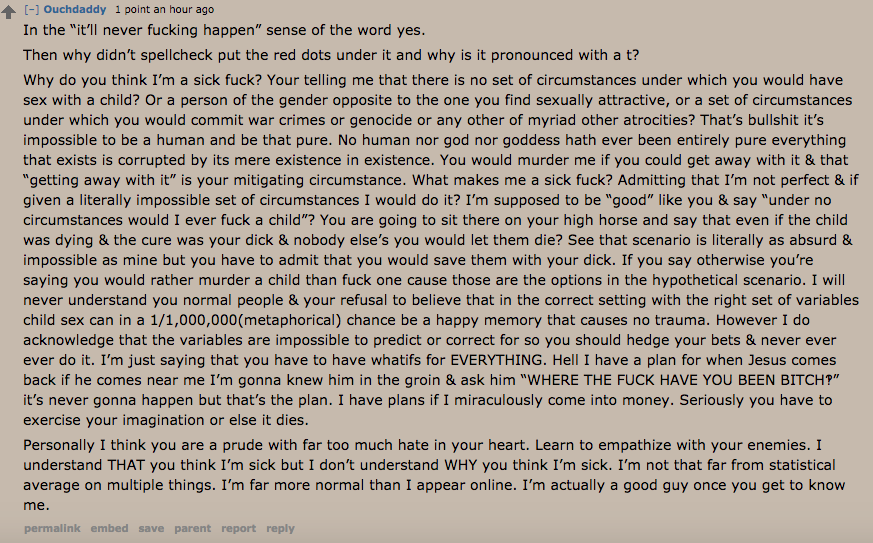Upvote the comment by Ouchdaddy
Screen dimensions: 873x543
click(x=8, y=12)
